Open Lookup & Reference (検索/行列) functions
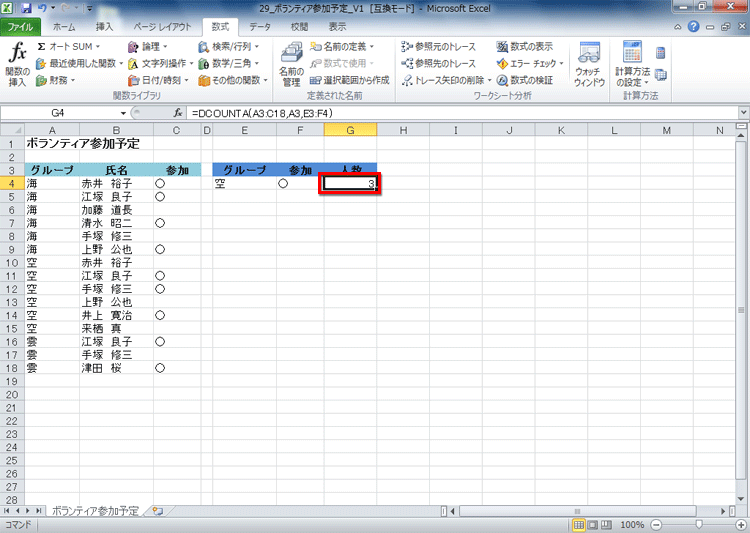This screenshot has height=533, width=750. click(229, 46)
